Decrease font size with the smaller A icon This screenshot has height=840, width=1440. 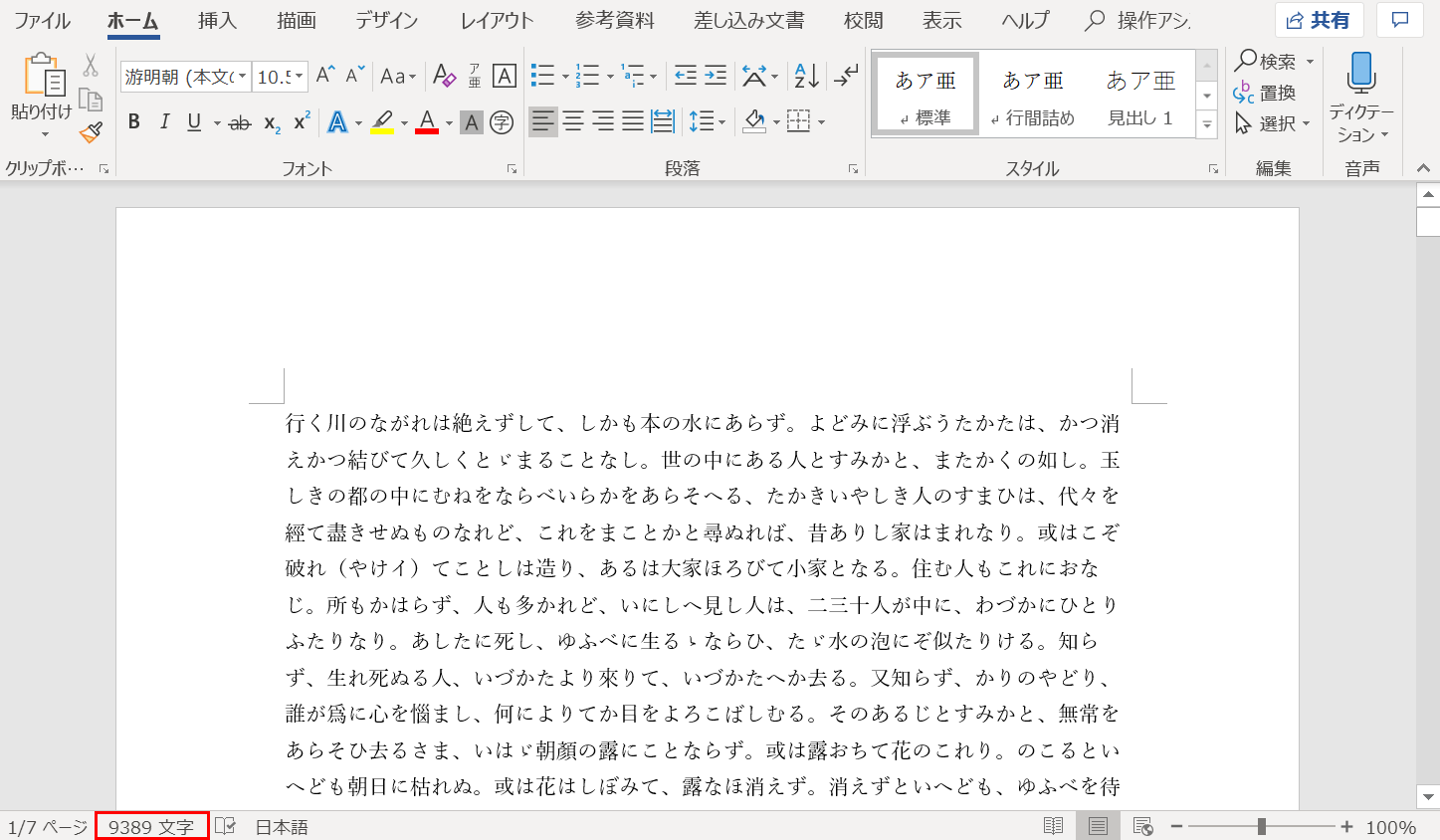[355, 76]
